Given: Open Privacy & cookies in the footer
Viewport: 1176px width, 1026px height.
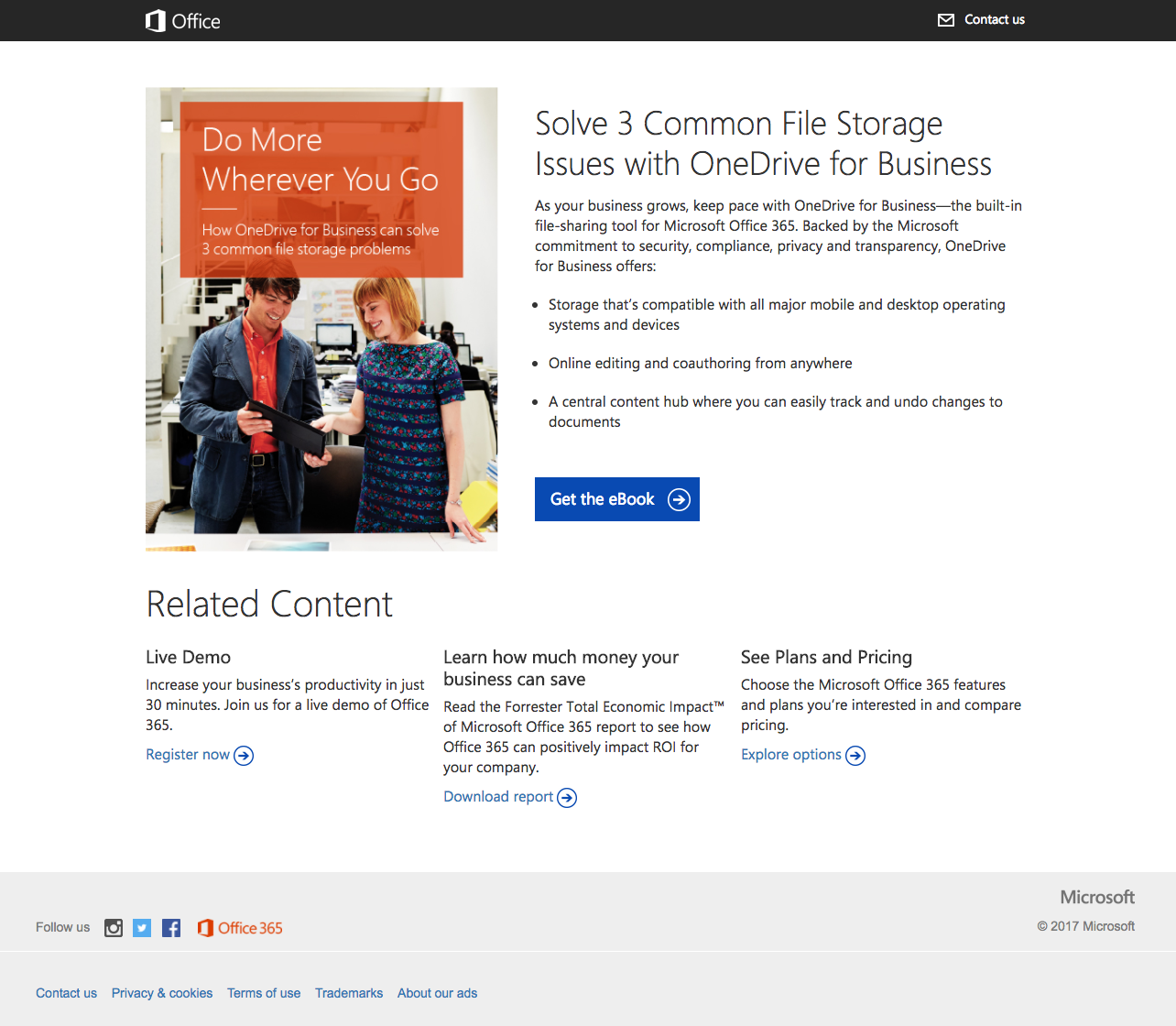Looking at the screenshot, I should click(161, 993).
